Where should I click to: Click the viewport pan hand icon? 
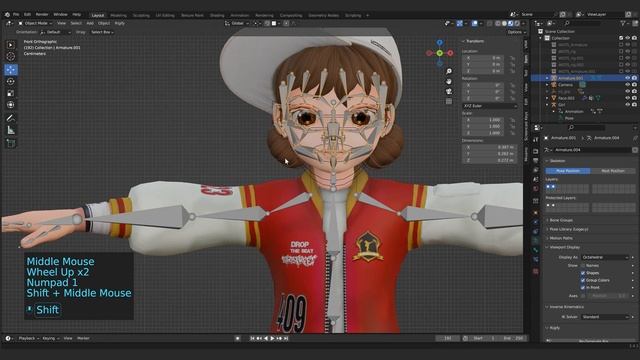449,81
